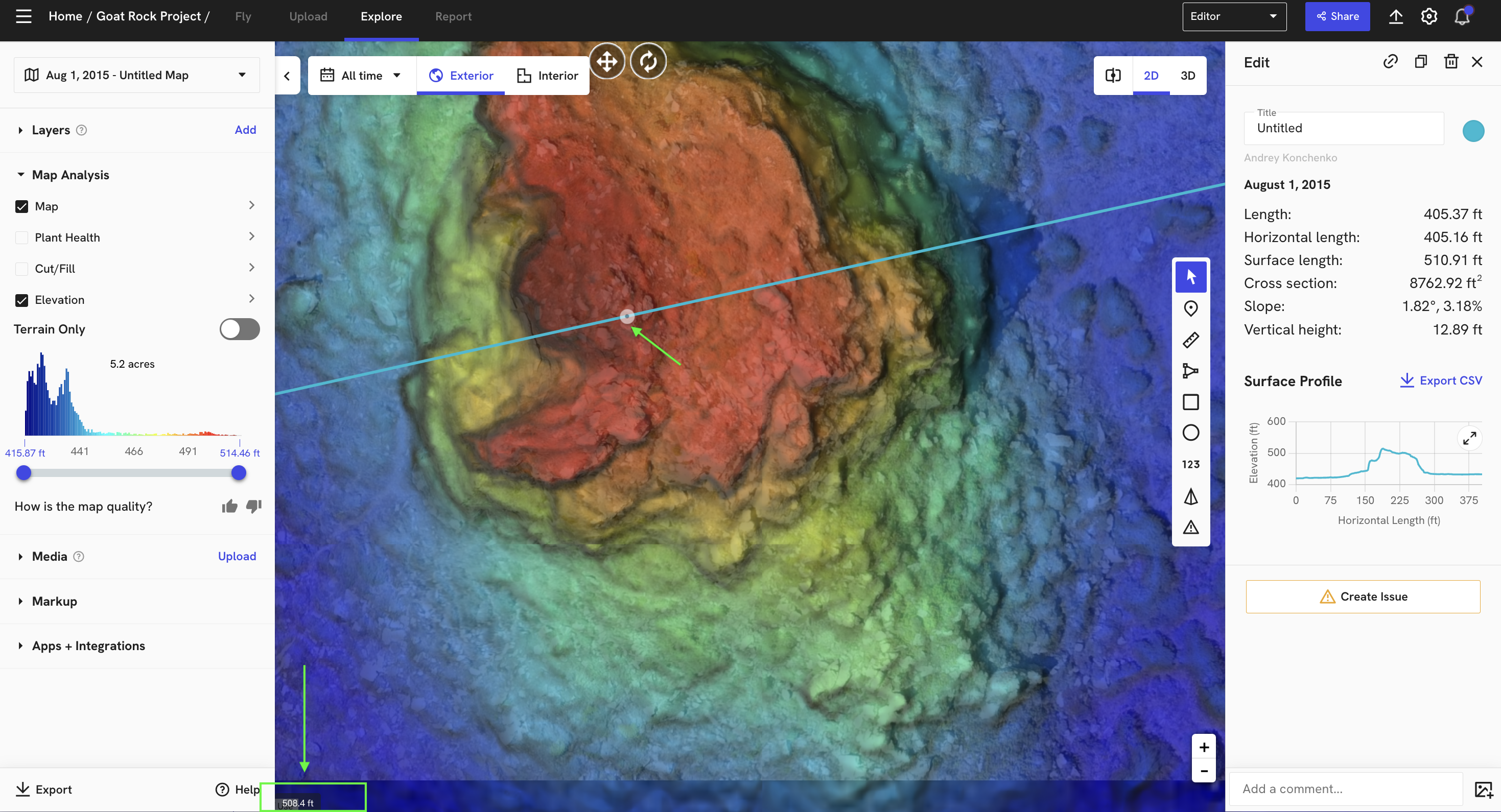Expand the Surface Profile chart fullscreen

[x=1470, y=438]
